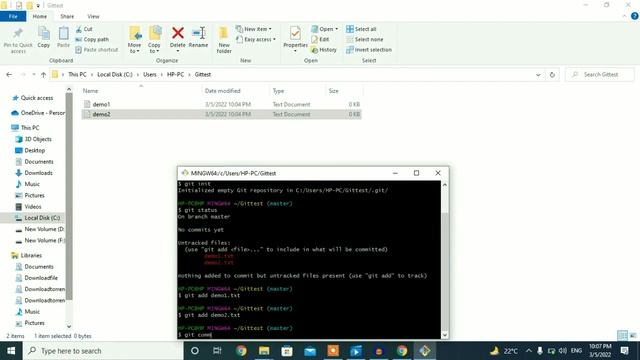
Task: Click Users in the address bar
Action: coord(150,75)
